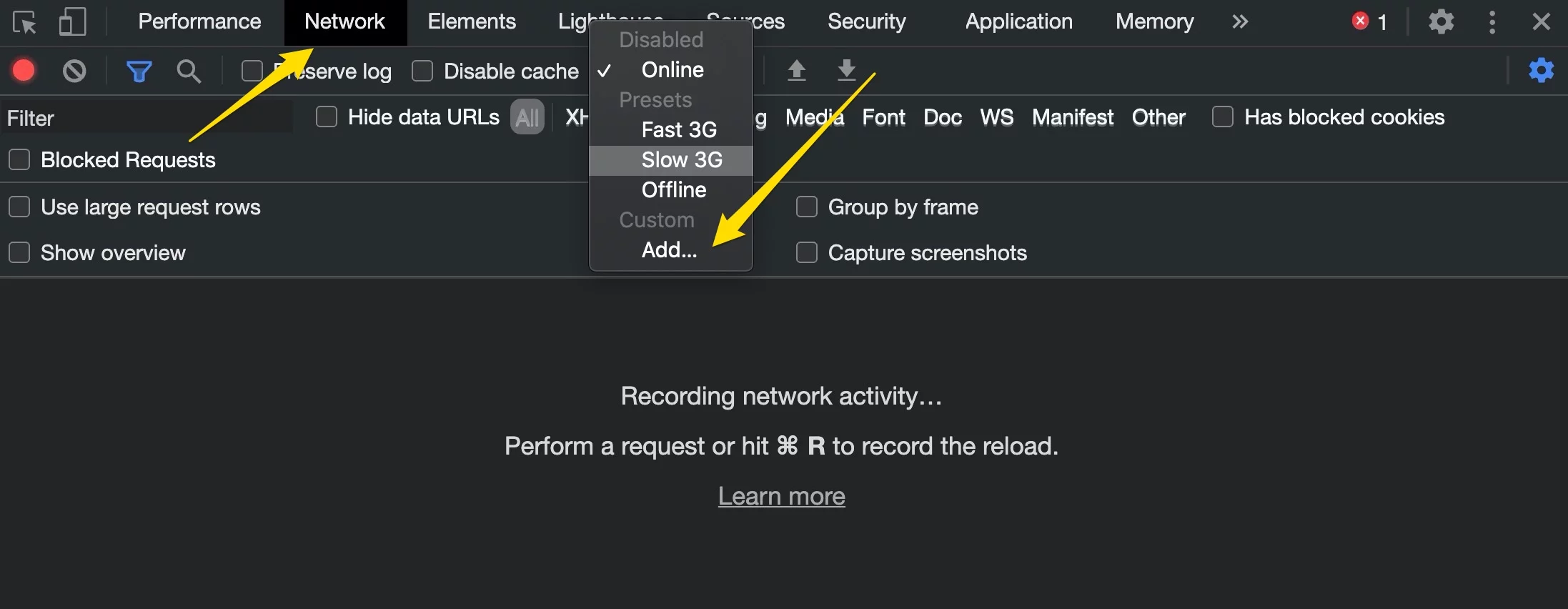The image size is (1568, 609).
Task: Open the Application tab
Action: [1018, 21]
